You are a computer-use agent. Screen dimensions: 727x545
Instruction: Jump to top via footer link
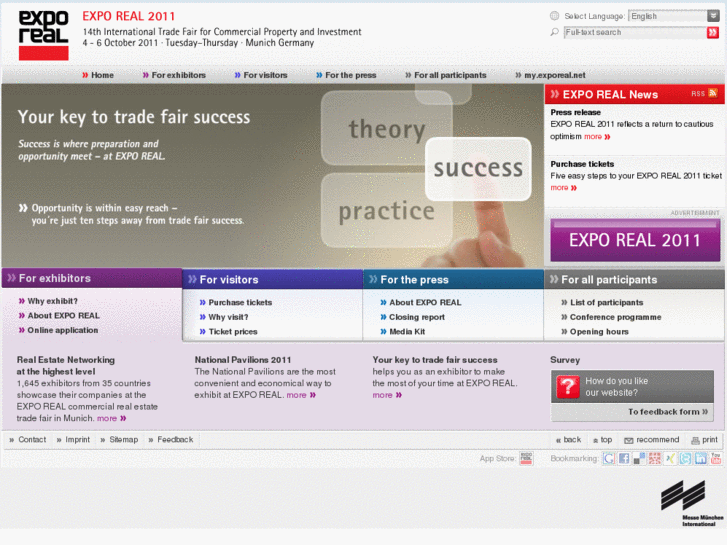point(603,440)
